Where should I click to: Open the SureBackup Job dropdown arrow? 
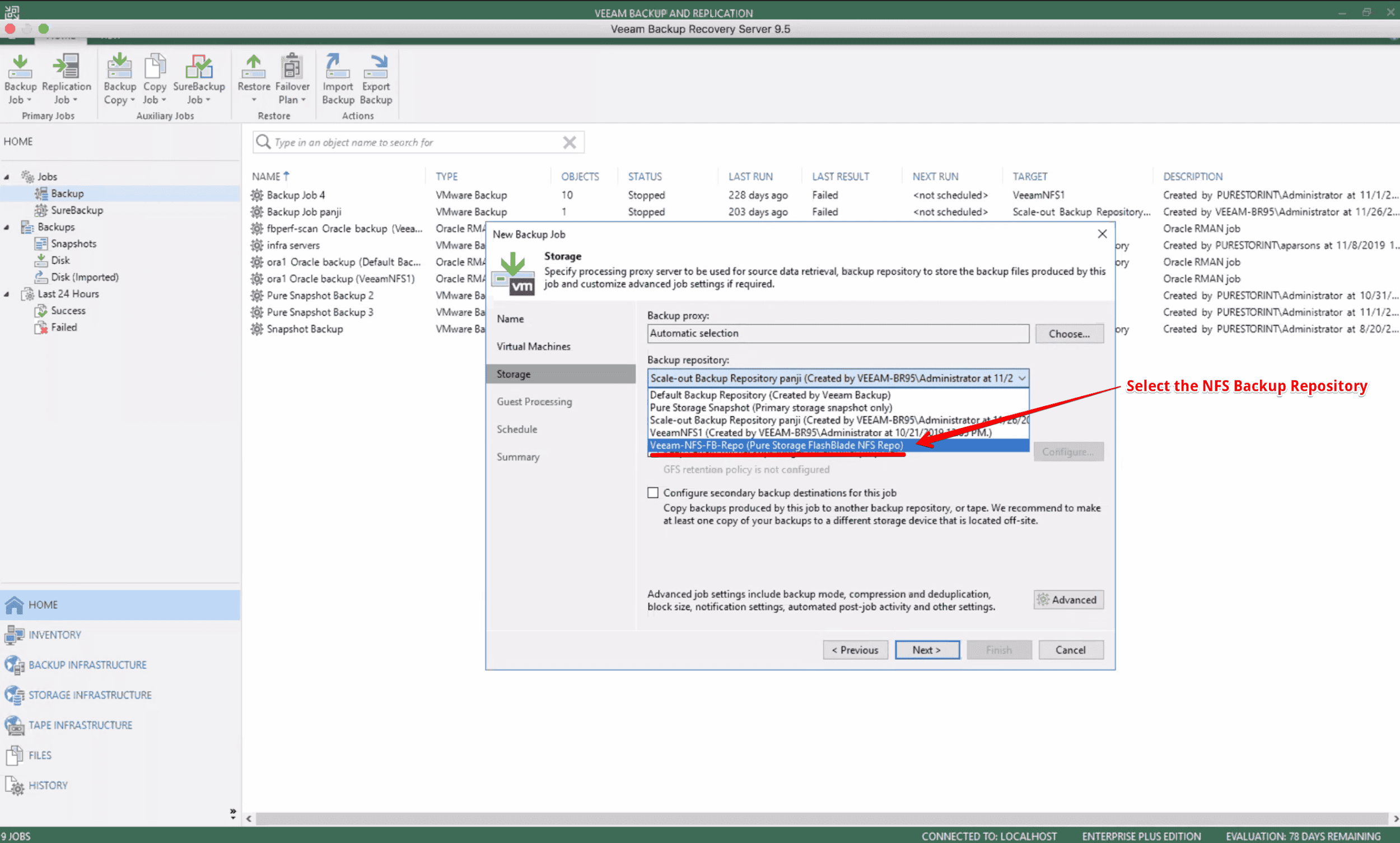[x=208, y=100]
